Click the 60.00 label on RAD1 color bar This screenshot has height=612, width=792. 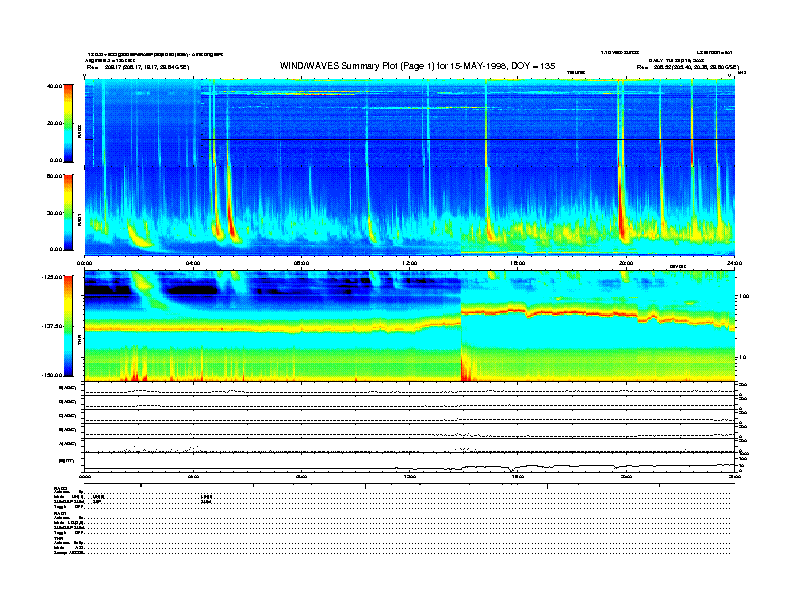[54, 176]
